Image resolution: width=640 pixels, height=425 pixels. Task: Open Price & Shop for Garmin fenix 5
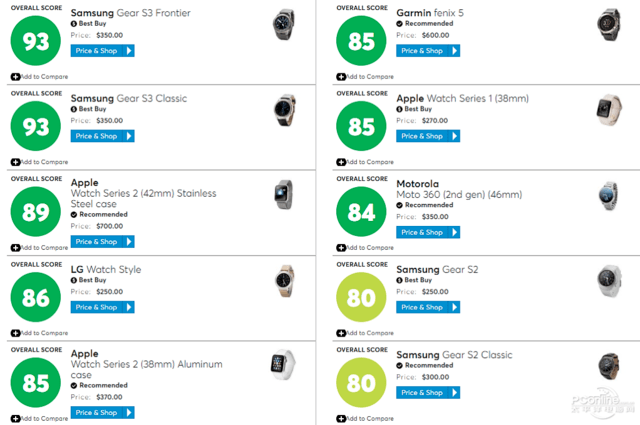pos(428,50)
